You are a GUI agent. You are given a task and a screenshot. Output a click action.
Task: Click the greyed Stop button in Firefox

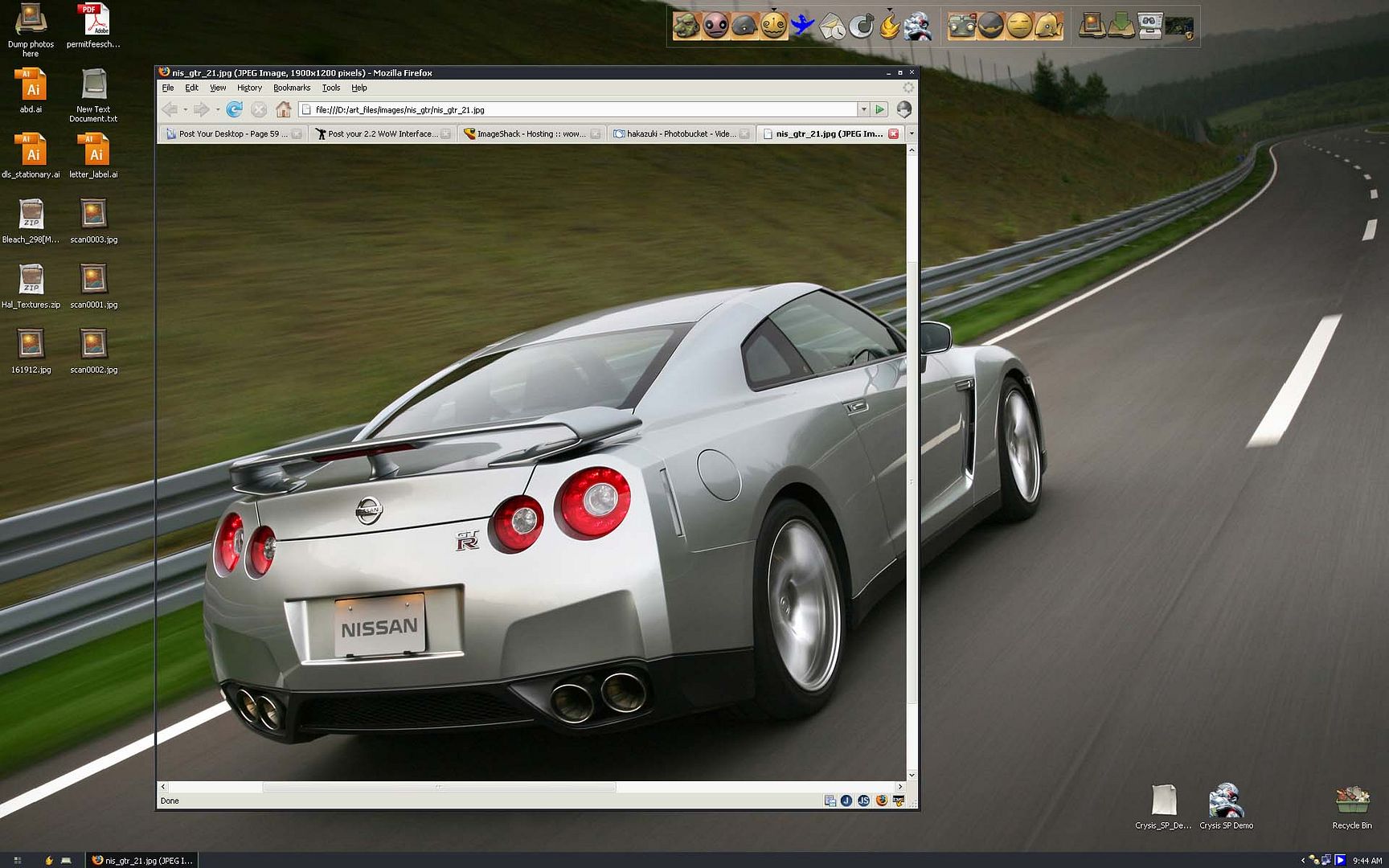(258, 109)
